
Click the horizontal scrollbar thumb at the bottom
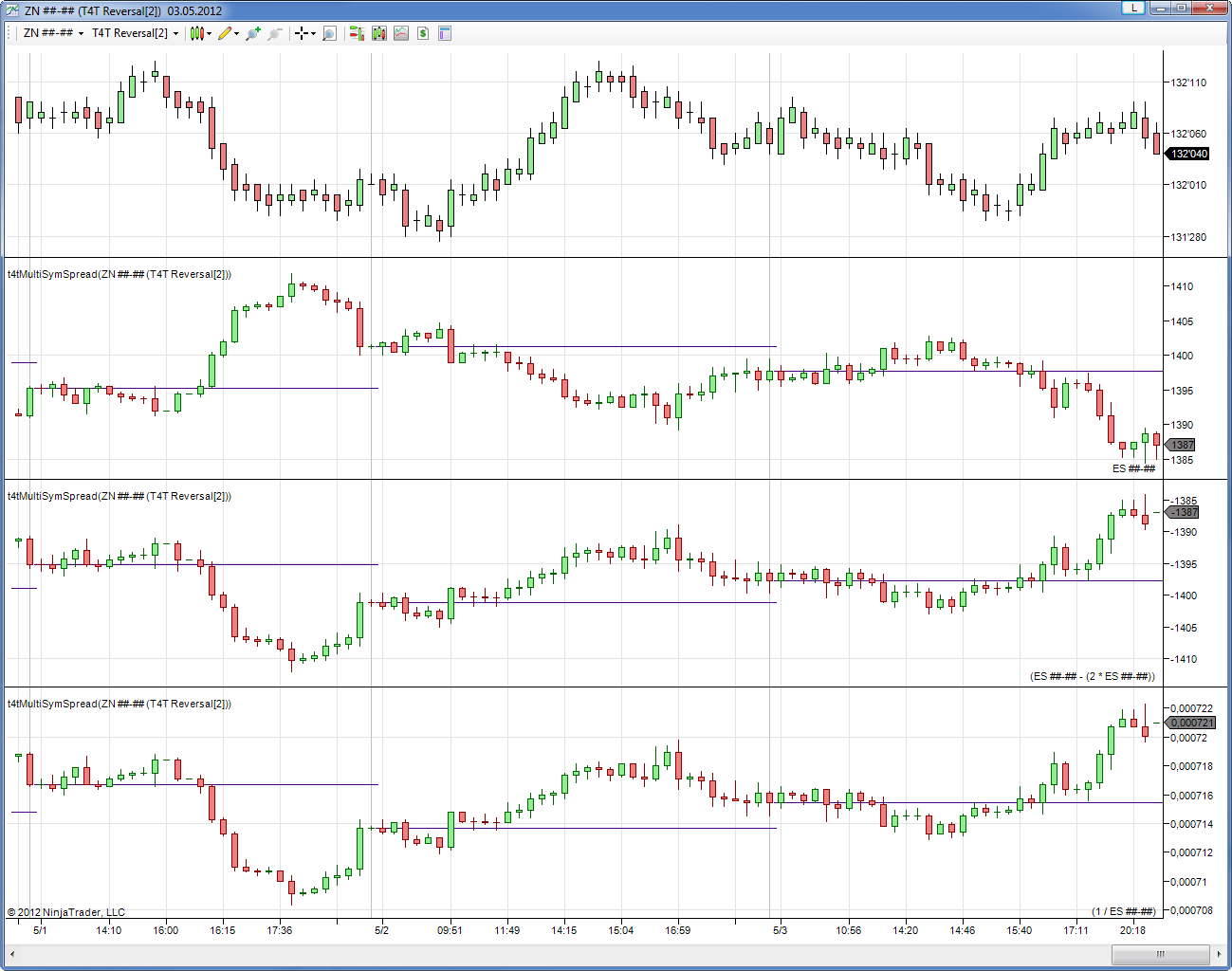[x=1159, y=954]
